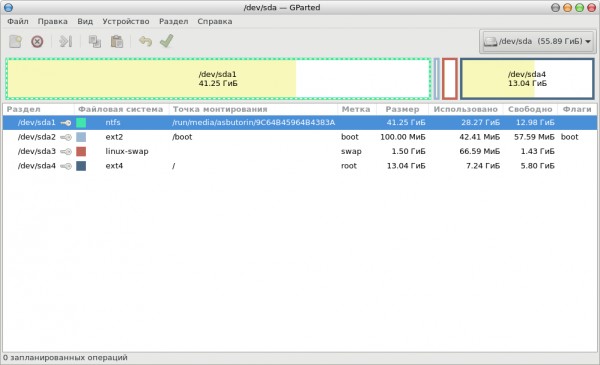Open the Раздел menu
Viewport: 600px width, 365px height.
pos(174,21)
